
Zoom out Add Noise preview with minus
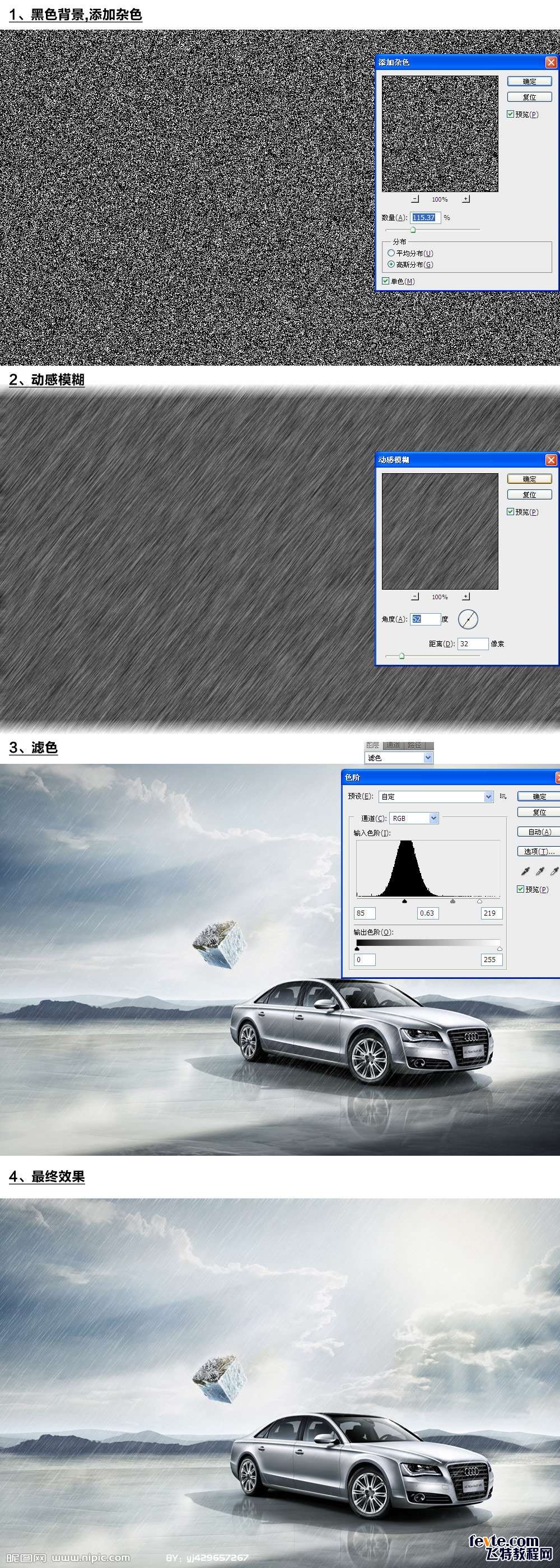tap(415, 199)
